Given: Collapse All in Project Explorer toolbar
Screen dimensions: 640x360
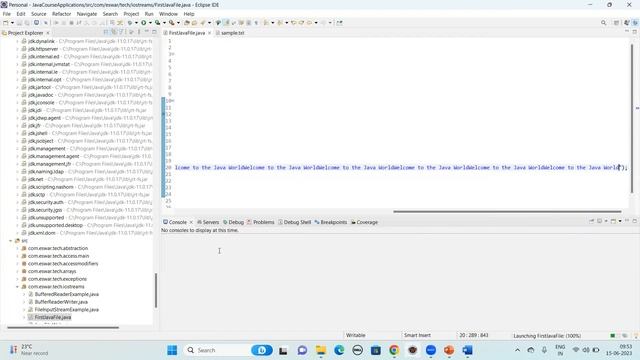Looking at the screenshot, I should [x=106, y=32].
